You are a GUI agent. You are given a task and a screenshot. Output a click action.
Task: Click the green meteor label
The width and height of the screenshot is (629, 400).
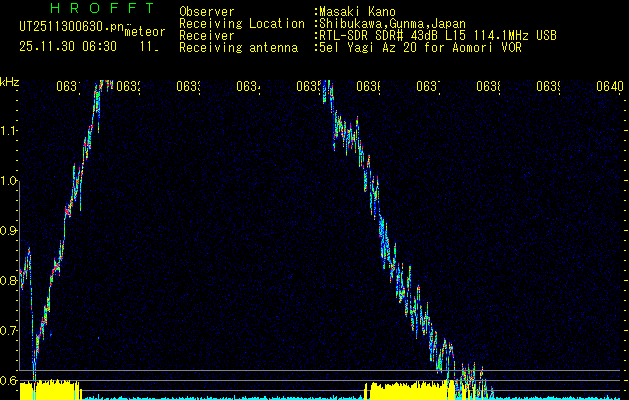pyautogui.click(x=143, y=31)
